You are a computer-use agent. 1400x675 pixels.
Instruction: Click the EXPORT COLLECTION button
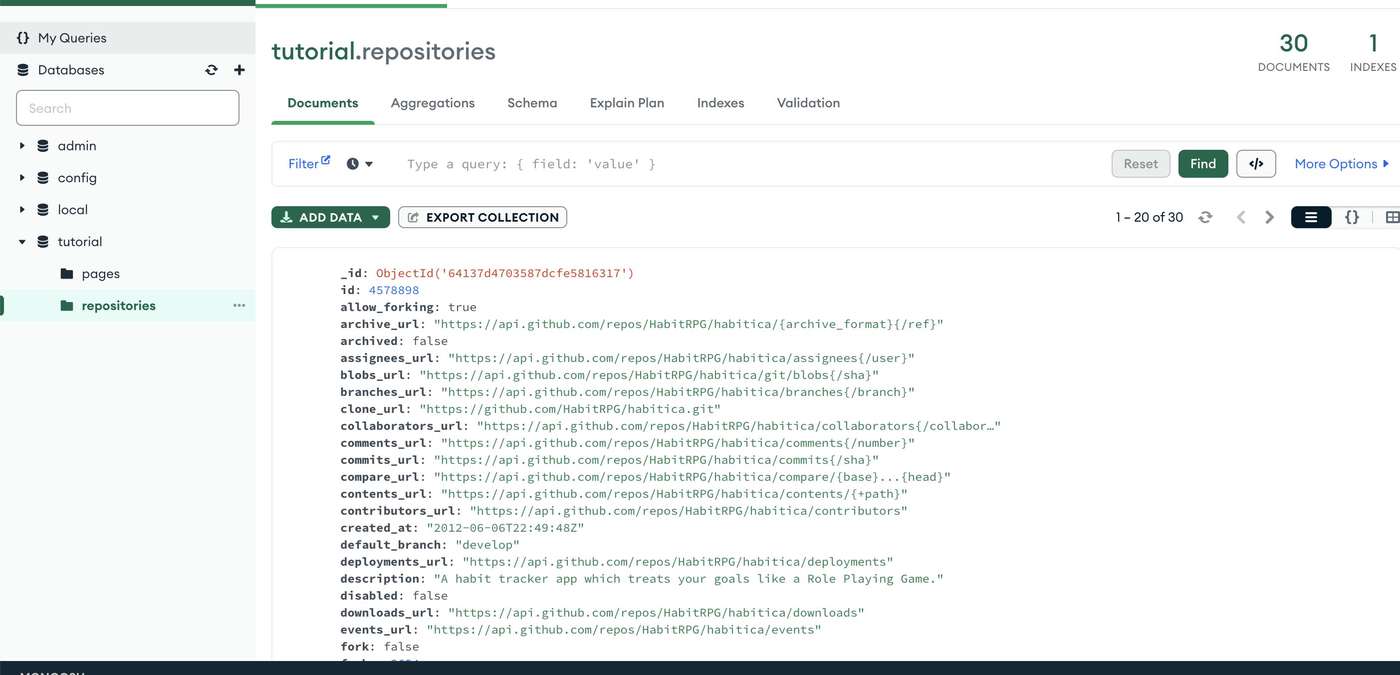point(482,216)
